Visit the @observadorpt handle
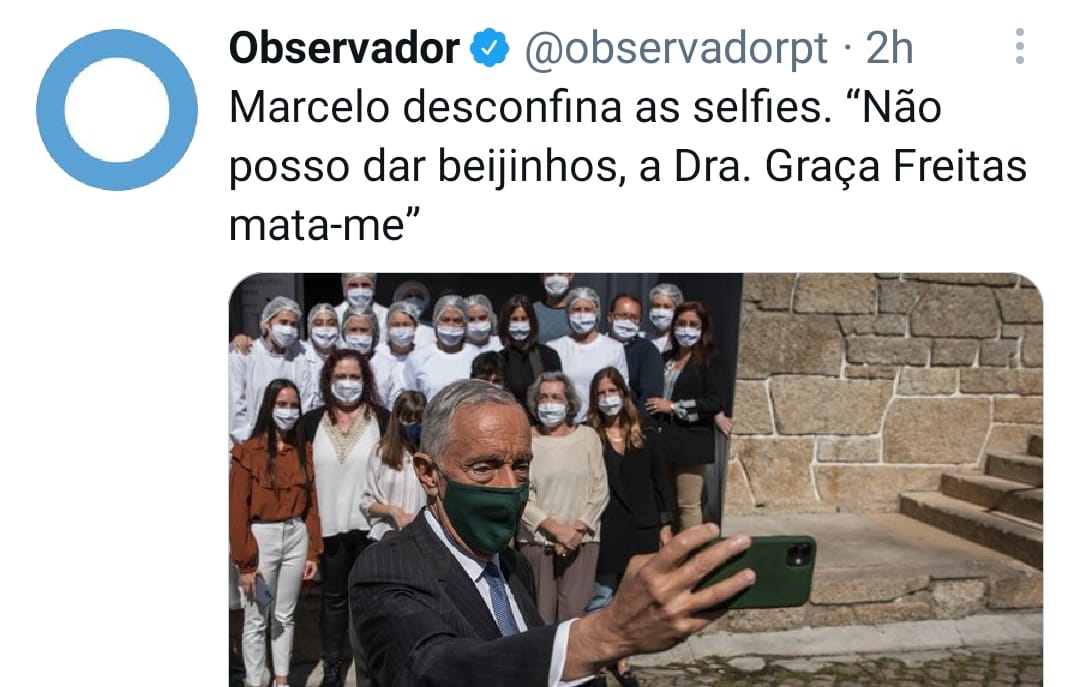Screen dimensions: 1080x687 (x=676, y=50)
